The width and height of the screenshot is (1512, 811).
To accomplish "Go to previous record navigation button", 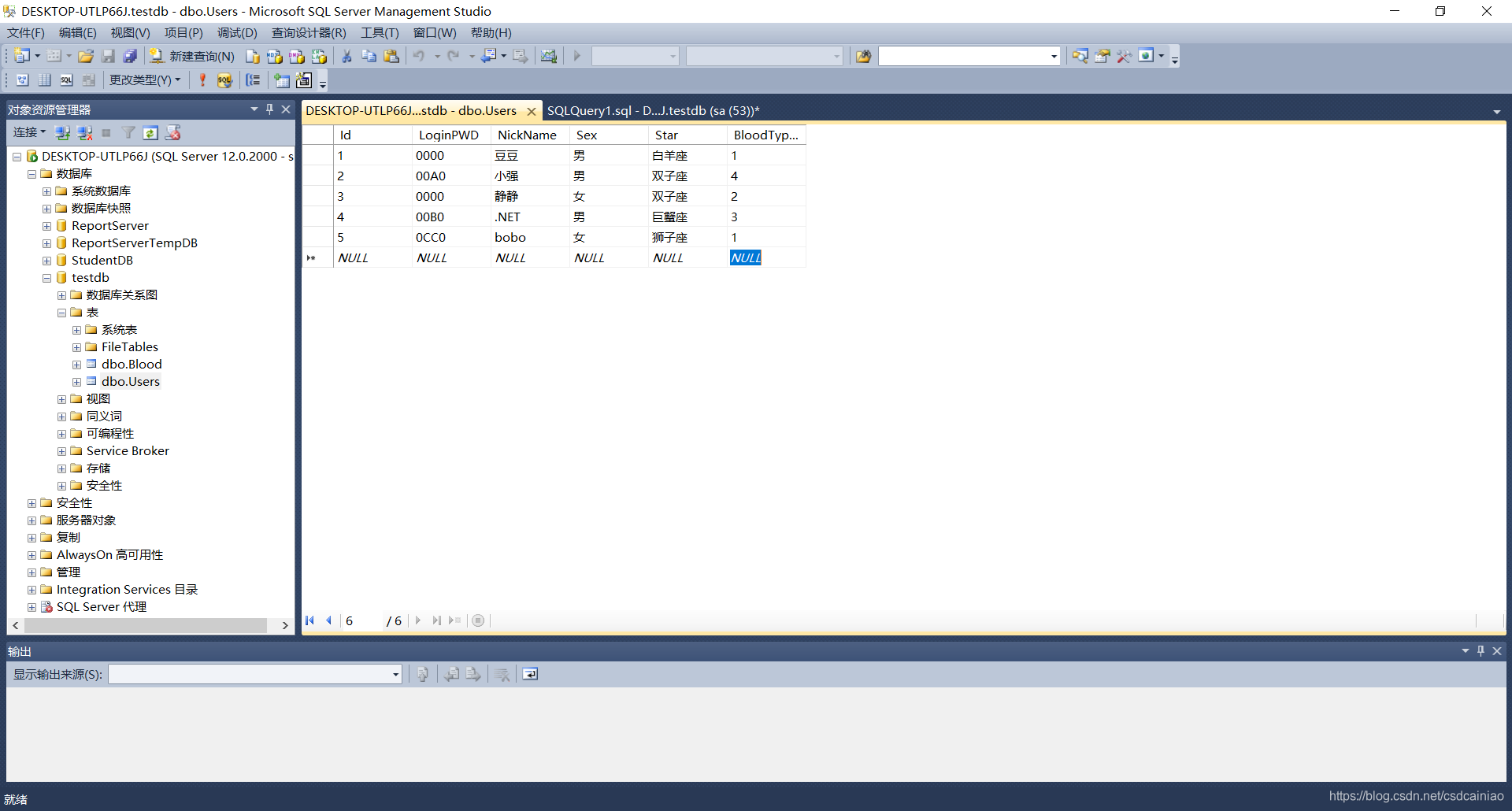I will click(328, 620).
